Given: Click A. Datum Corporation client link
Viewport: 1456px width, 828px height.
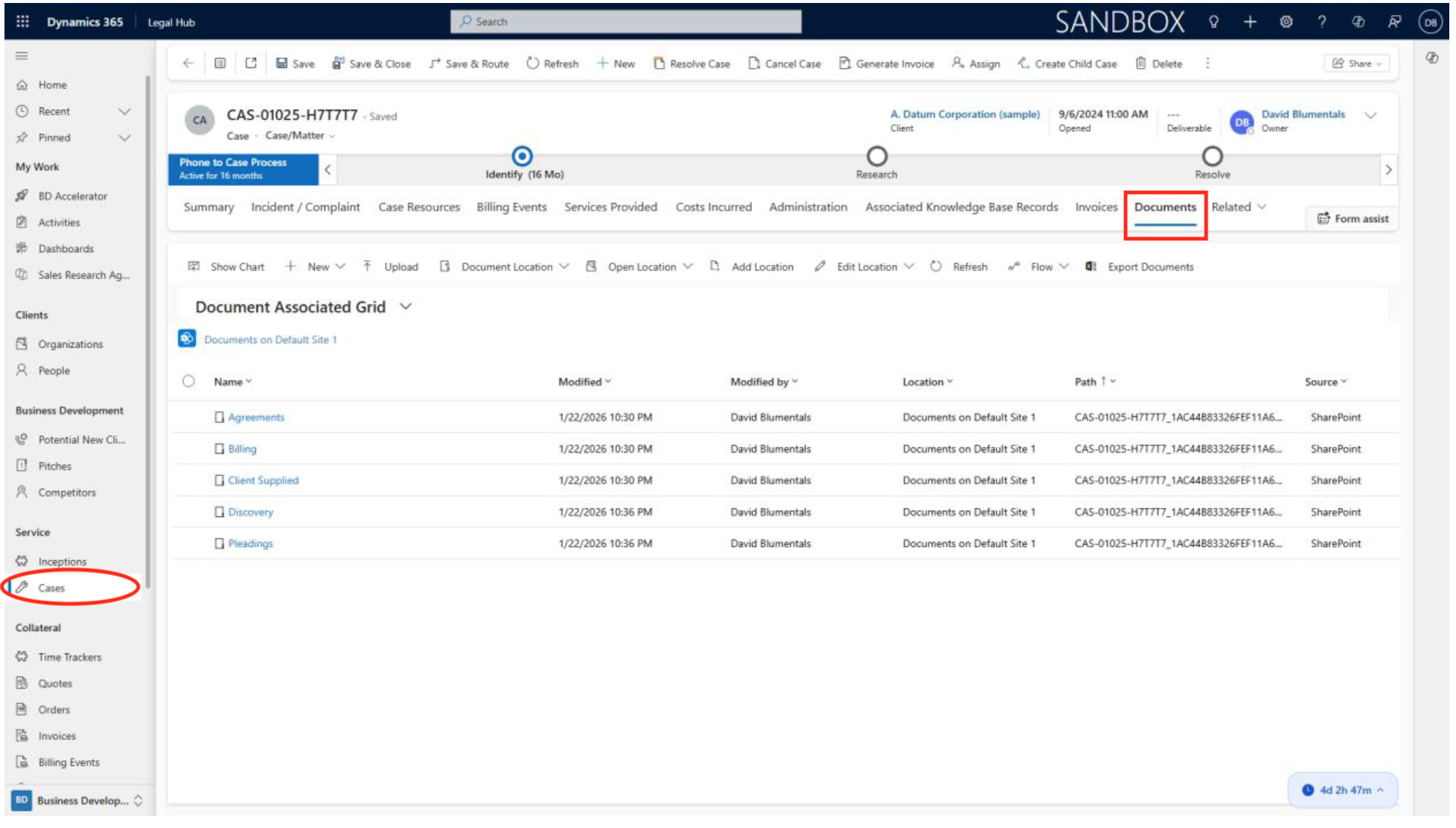Looking at the screenshot, I should click(964, 114).
